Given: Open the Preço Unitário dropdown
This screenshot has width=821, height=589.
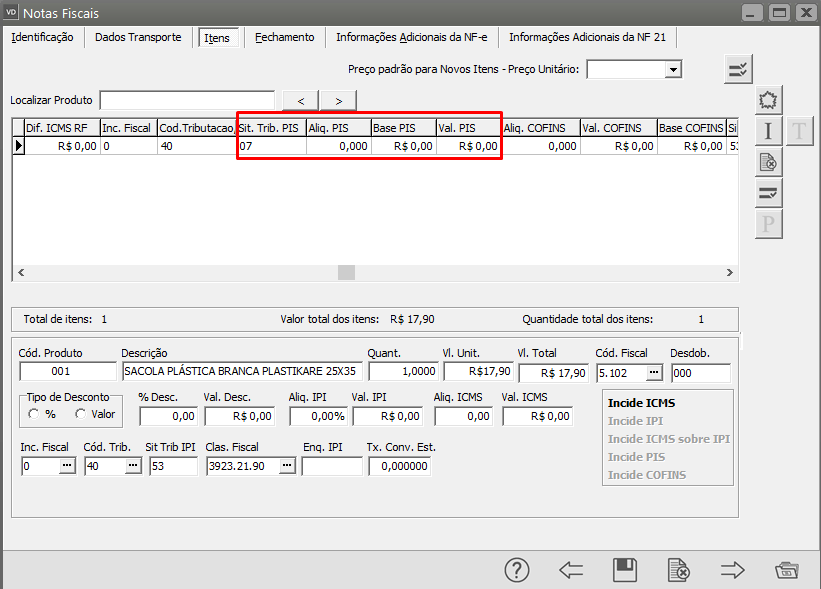Looking at the screenshot, I should [673, 69].
